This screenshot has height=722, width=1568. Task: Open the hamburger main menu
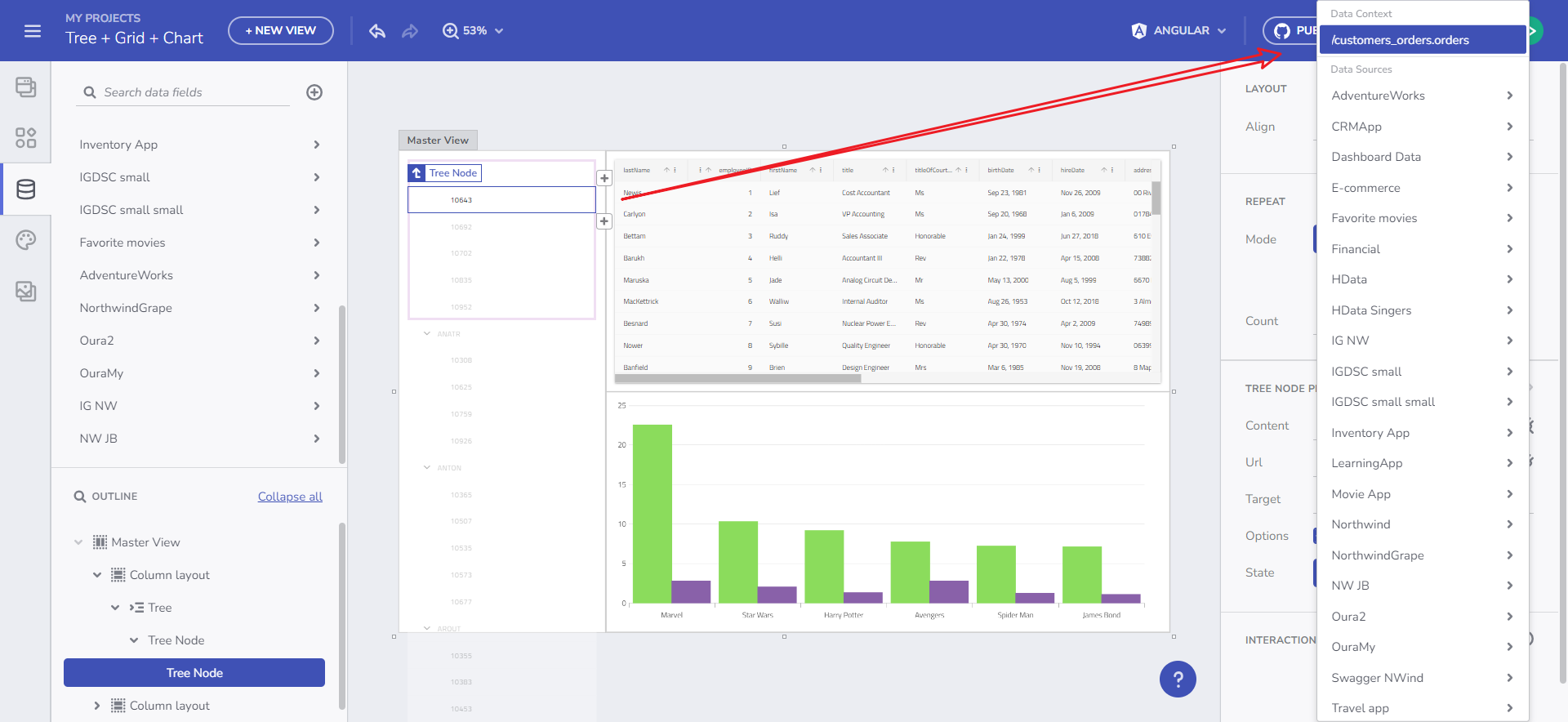click(33, 31)
